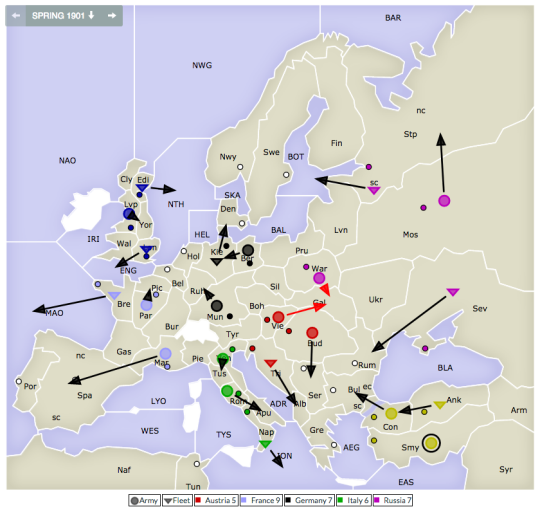
Task: Select the French army in Paris
Action: (x=146, y=305)
